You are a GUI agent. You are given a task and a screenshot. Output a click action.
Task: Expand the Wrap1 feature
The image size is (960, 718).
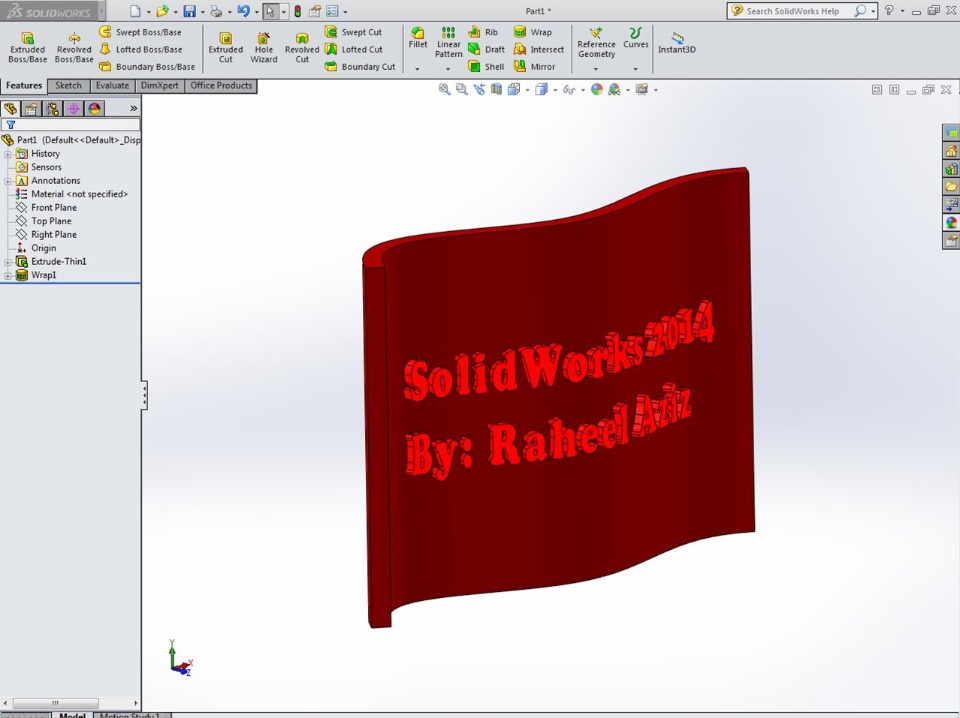point(7,275)
